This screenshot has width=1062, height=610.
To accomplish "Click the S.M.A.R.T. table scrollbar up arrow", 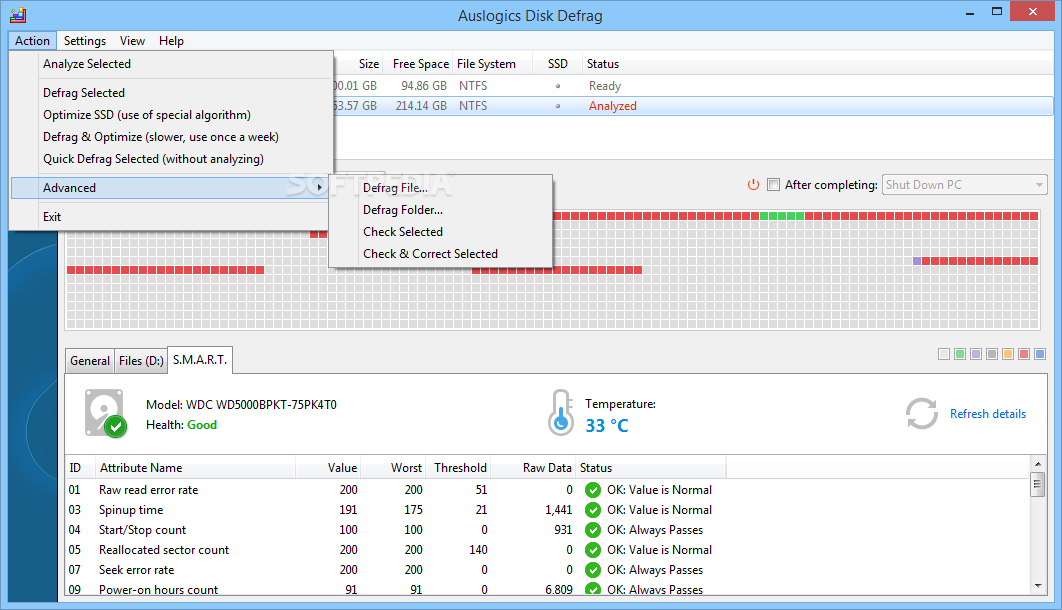I will (1038, 464).
